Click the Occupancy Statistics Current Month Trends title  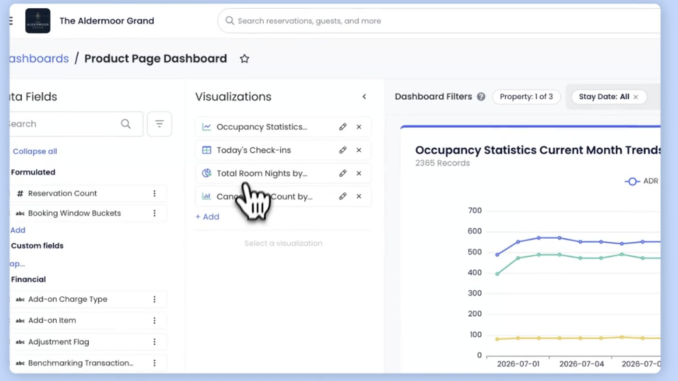538,150
